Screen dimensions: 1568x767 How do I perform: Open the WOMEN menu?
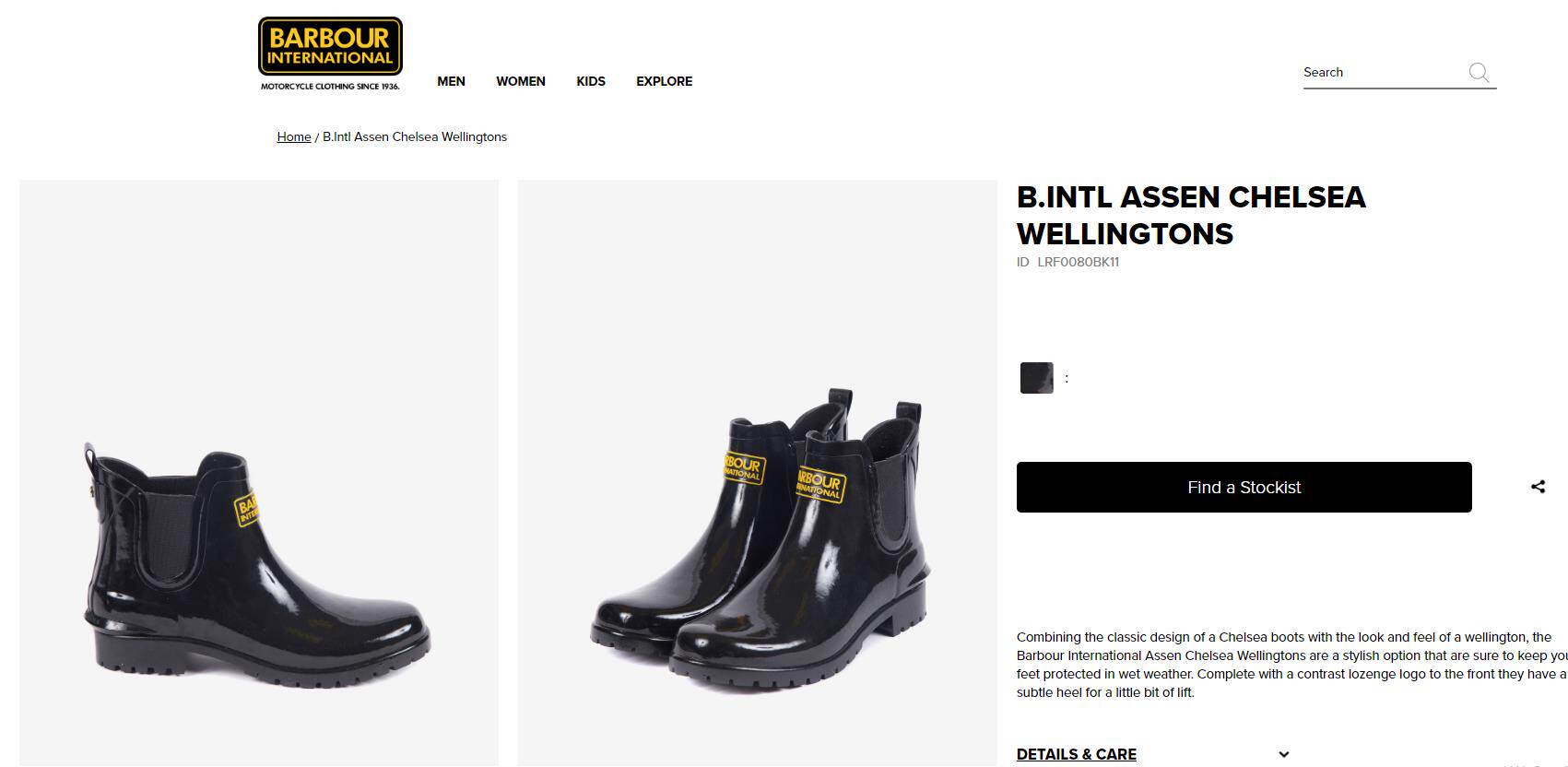521,81
